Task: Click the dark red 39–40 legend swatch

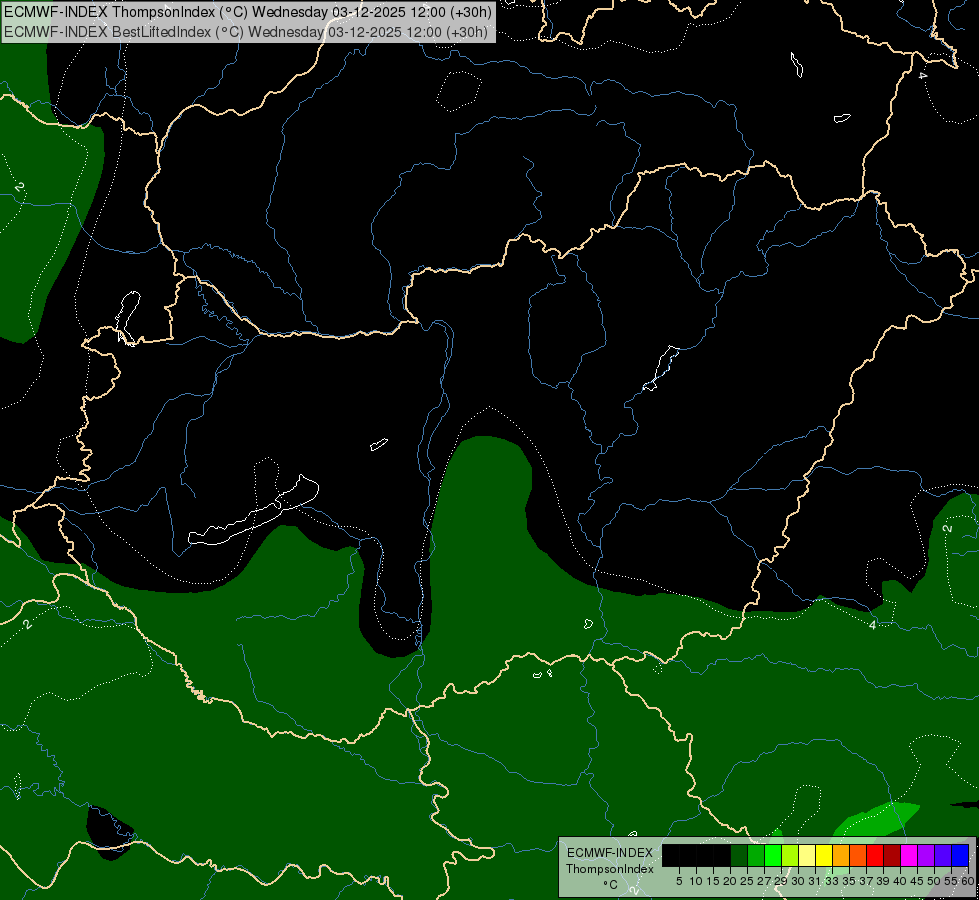Action: click(892, 855)
